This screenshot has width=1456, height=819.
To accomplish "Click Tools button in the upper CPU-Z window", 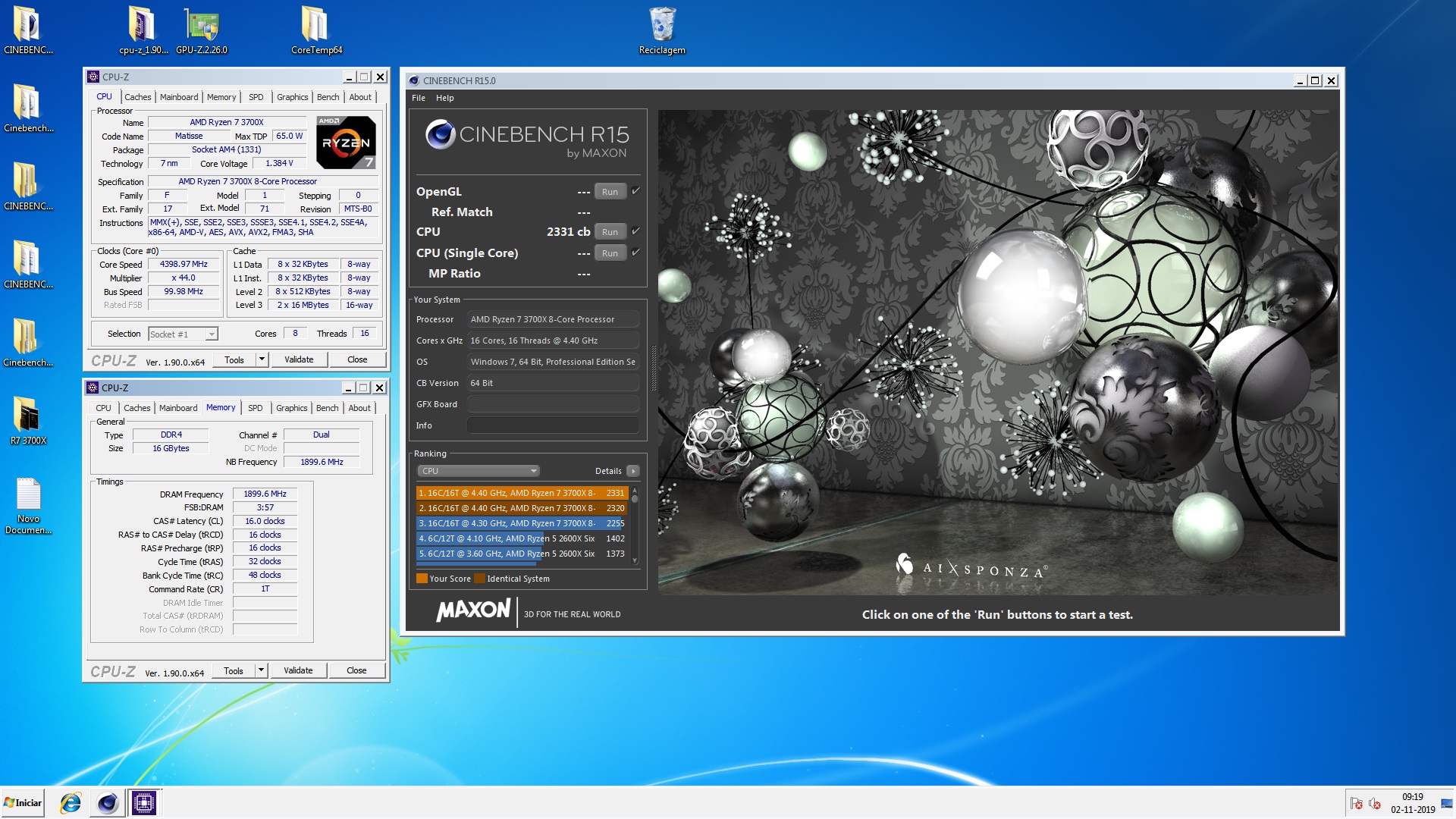I will tap(234, 359).
